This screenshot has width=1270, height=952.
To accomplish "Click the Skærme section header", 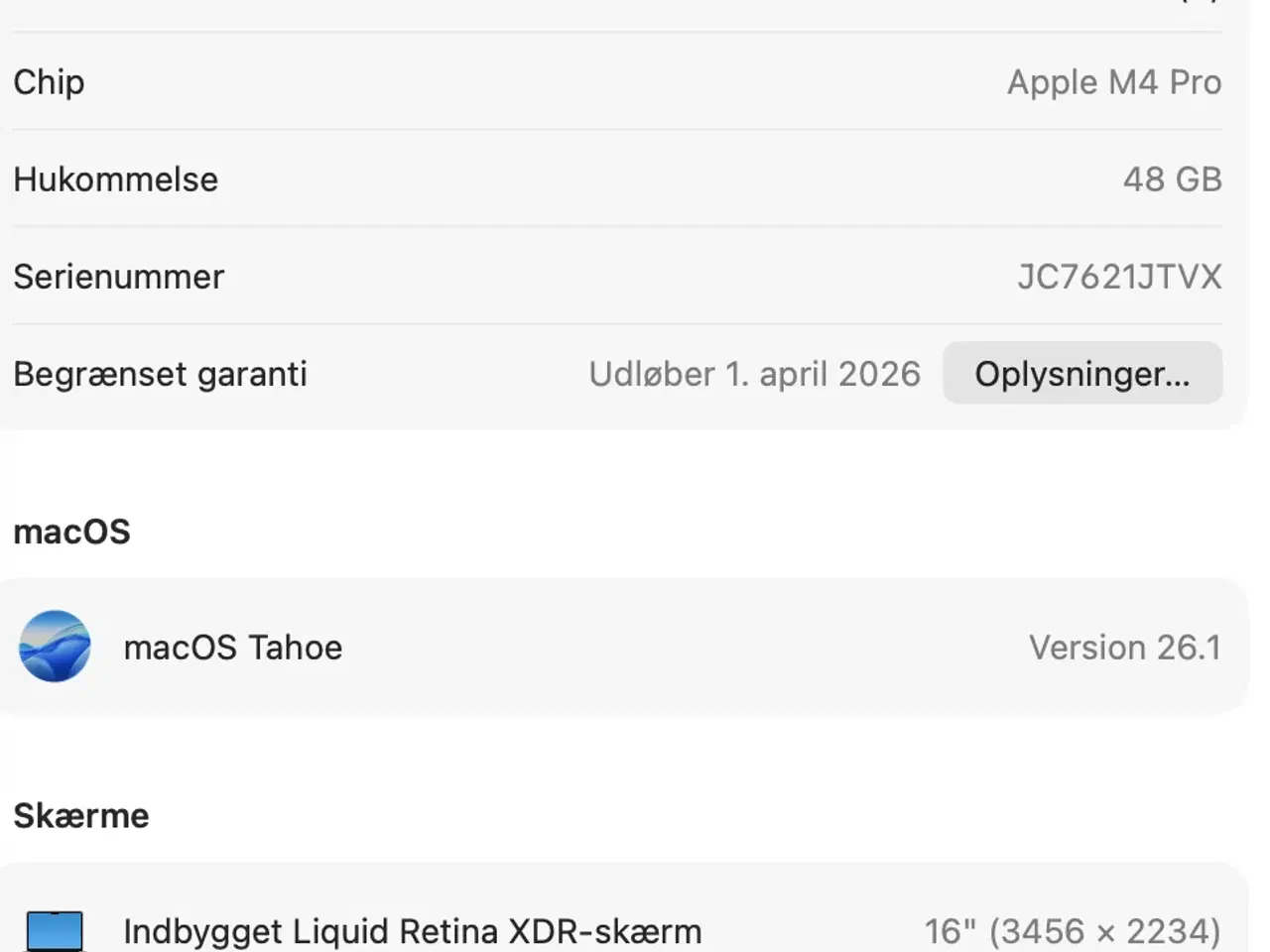I will click(80, 815).
